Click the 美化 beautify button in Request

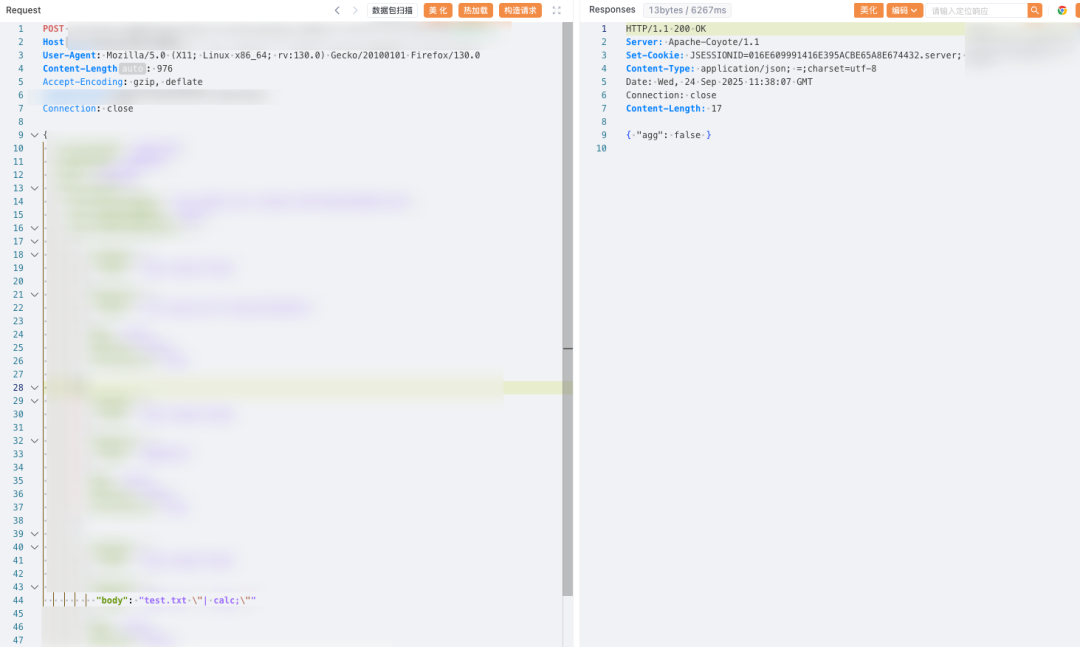438,10
